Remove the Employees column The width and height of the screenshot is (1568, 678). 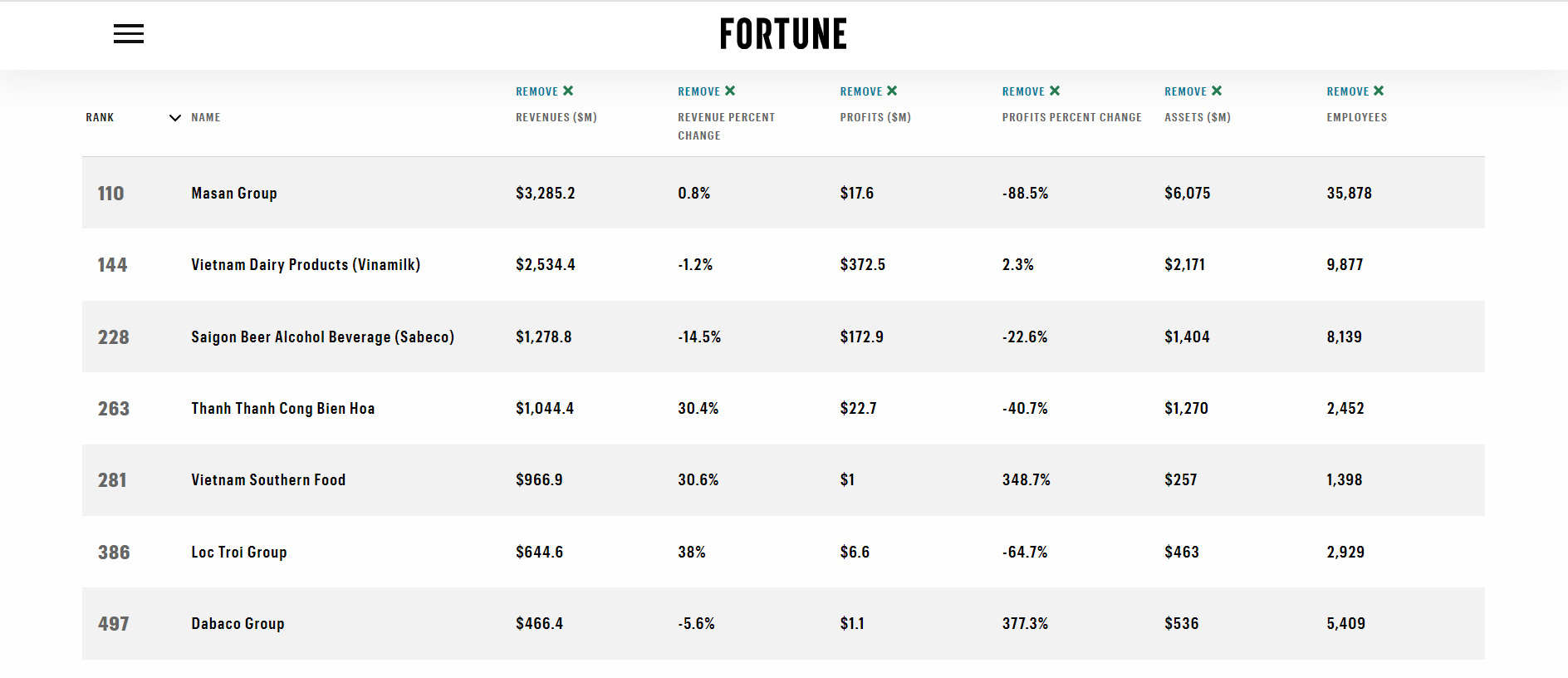(x=1355, y=91)
